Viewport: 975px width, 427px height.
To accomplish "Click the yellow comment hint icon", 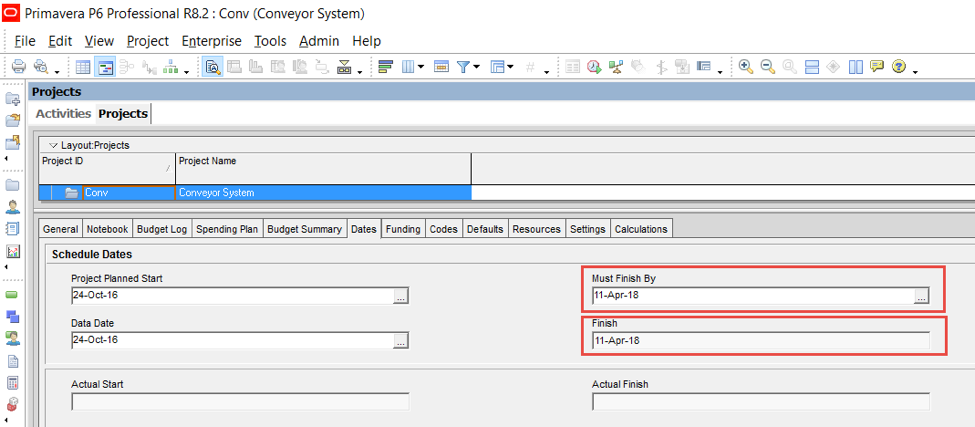I will pyautogui.click(x=877, y=67).
